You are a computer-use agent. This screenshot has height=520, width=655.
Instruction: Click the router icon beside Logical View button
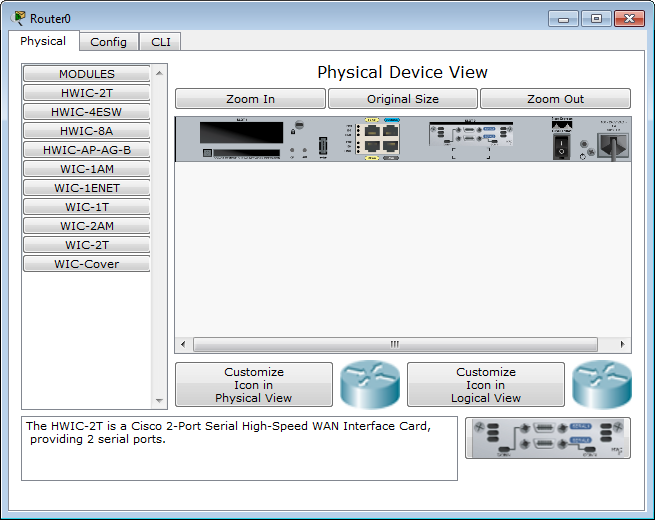coord(602,384)
